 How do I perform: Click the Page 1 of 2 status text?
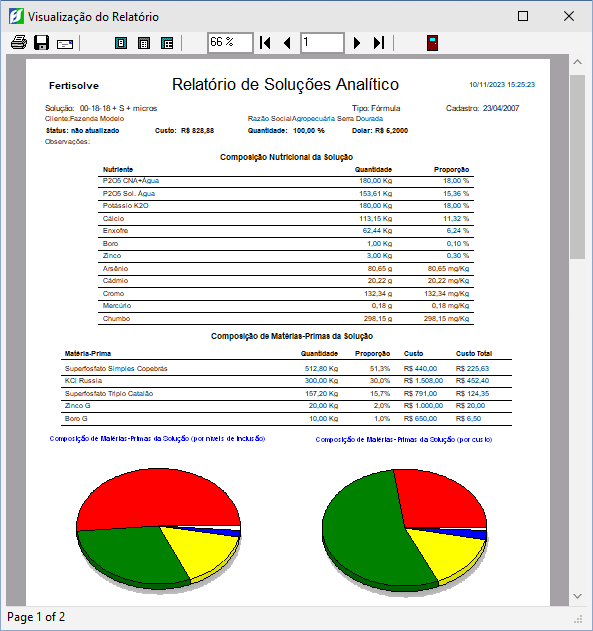[36, 617]
